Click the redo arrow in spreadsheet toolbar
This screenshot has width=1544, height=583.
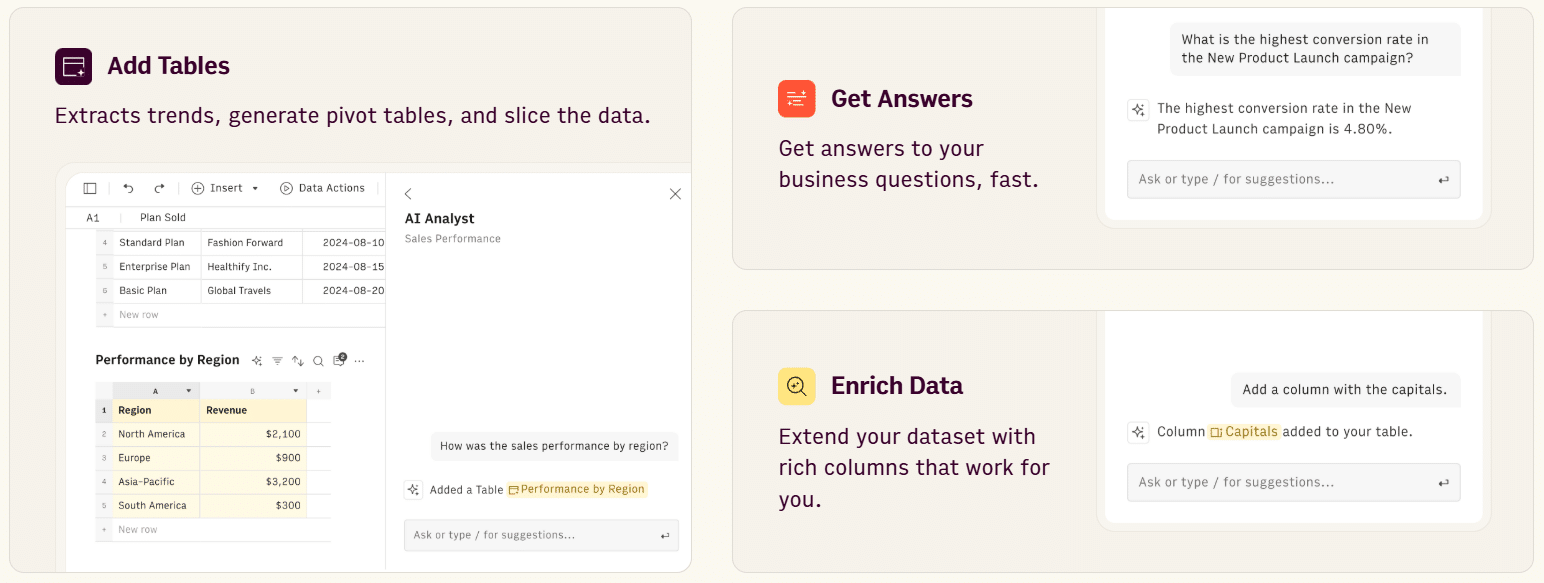point(159,188)
